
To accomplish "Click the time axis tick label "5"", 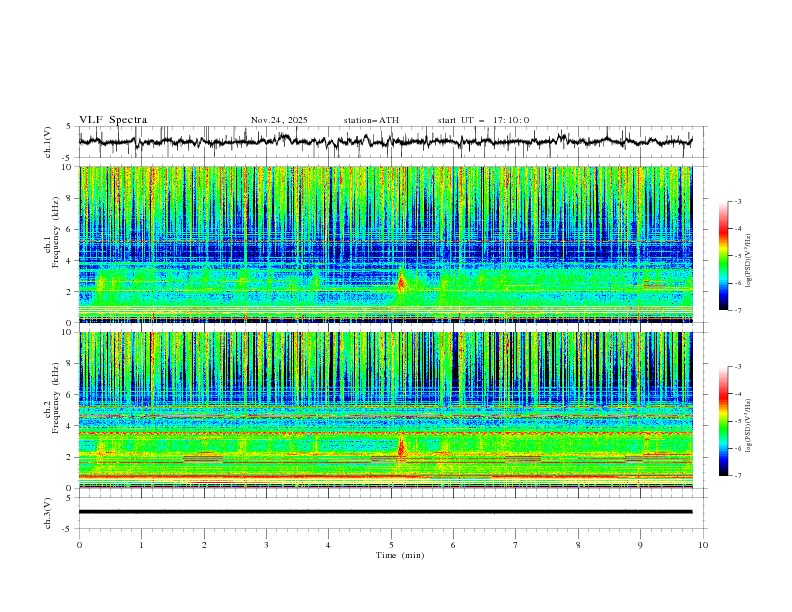I will click(391, 545).
